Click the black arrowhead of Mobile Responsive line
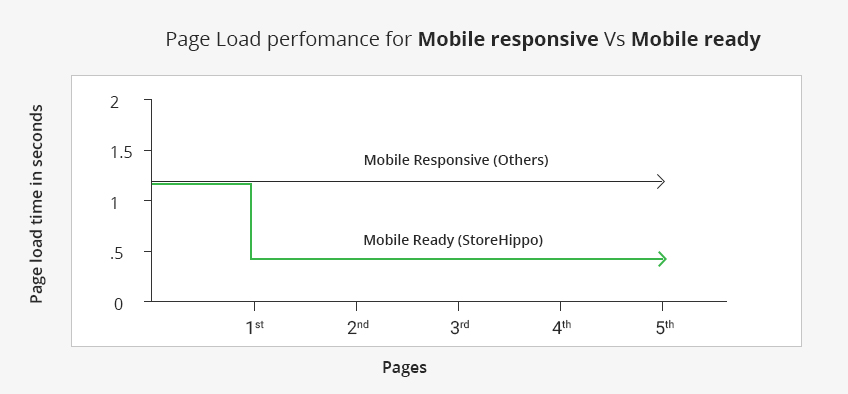 point(660,182)
